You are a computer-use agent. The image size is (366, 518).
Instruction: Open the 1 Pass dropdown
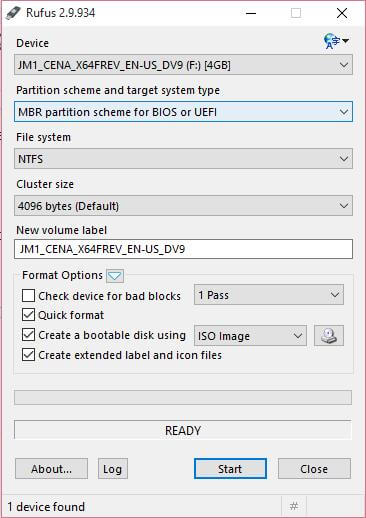tap(269, 295)
